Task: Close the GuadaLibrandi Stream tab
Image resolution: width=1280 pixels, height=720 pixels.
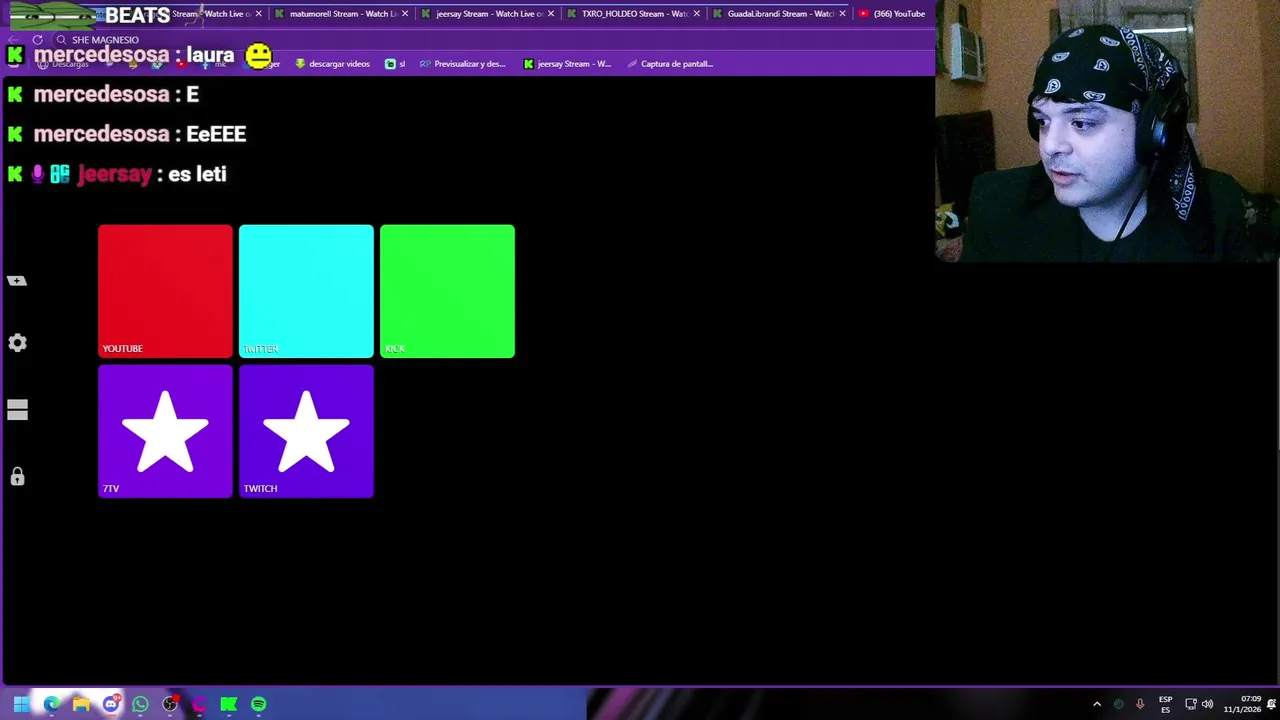Action: tap(842, 14)
